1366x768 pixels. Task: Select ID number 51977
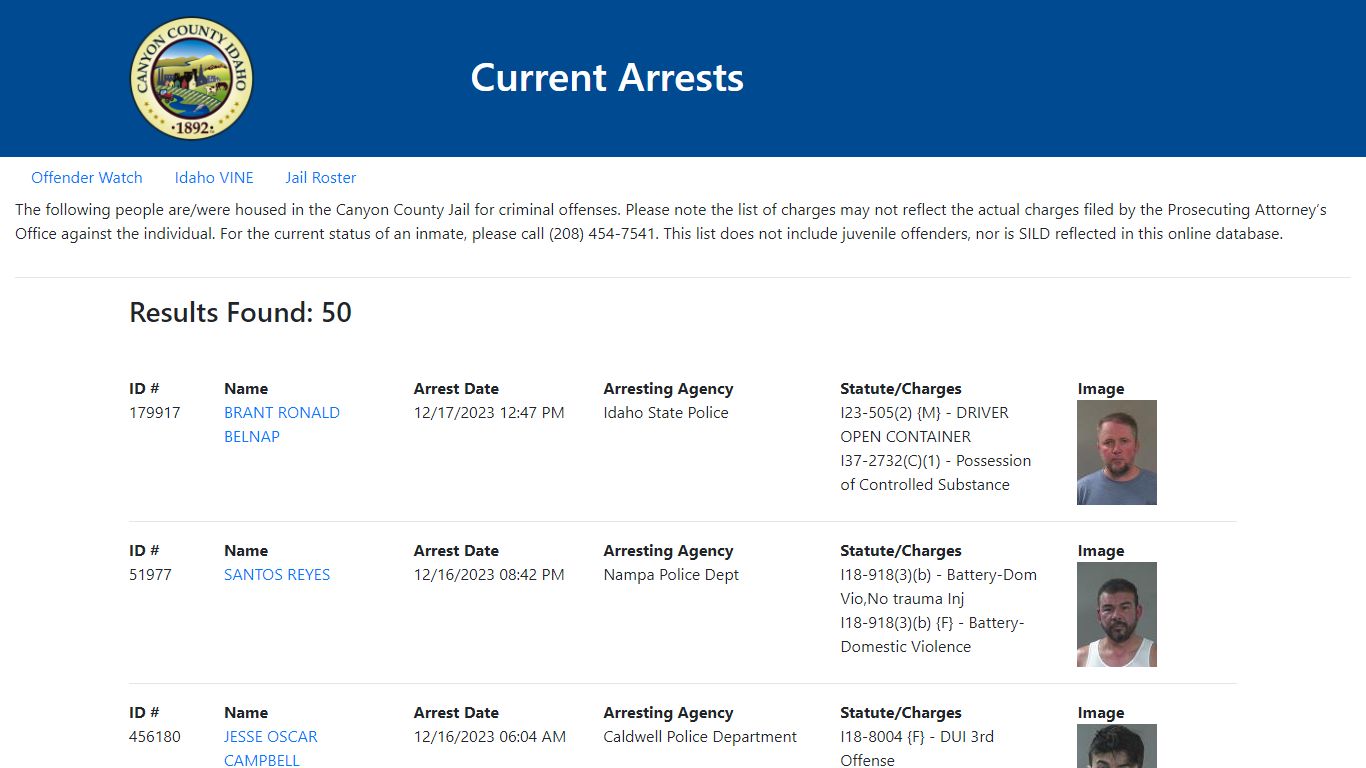[150, 575]
